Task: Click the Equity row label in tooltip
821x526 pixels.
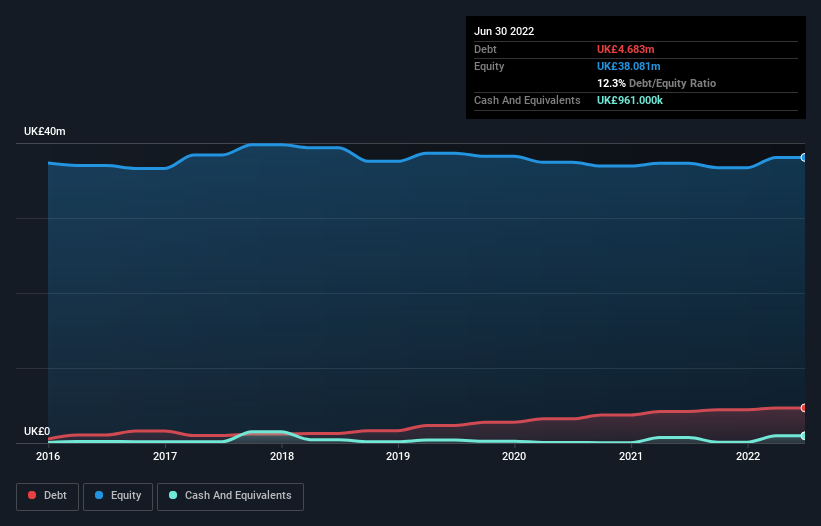Action: [x=489, y=66]
